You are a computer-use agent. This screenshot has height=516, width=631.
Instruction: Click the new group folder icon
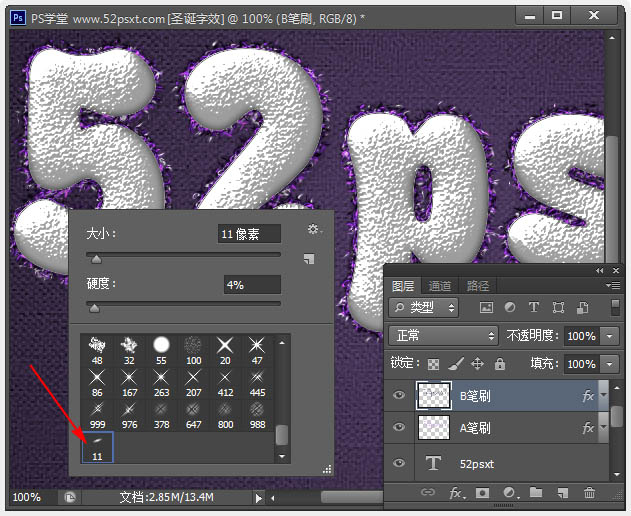(x=536, y=493)
